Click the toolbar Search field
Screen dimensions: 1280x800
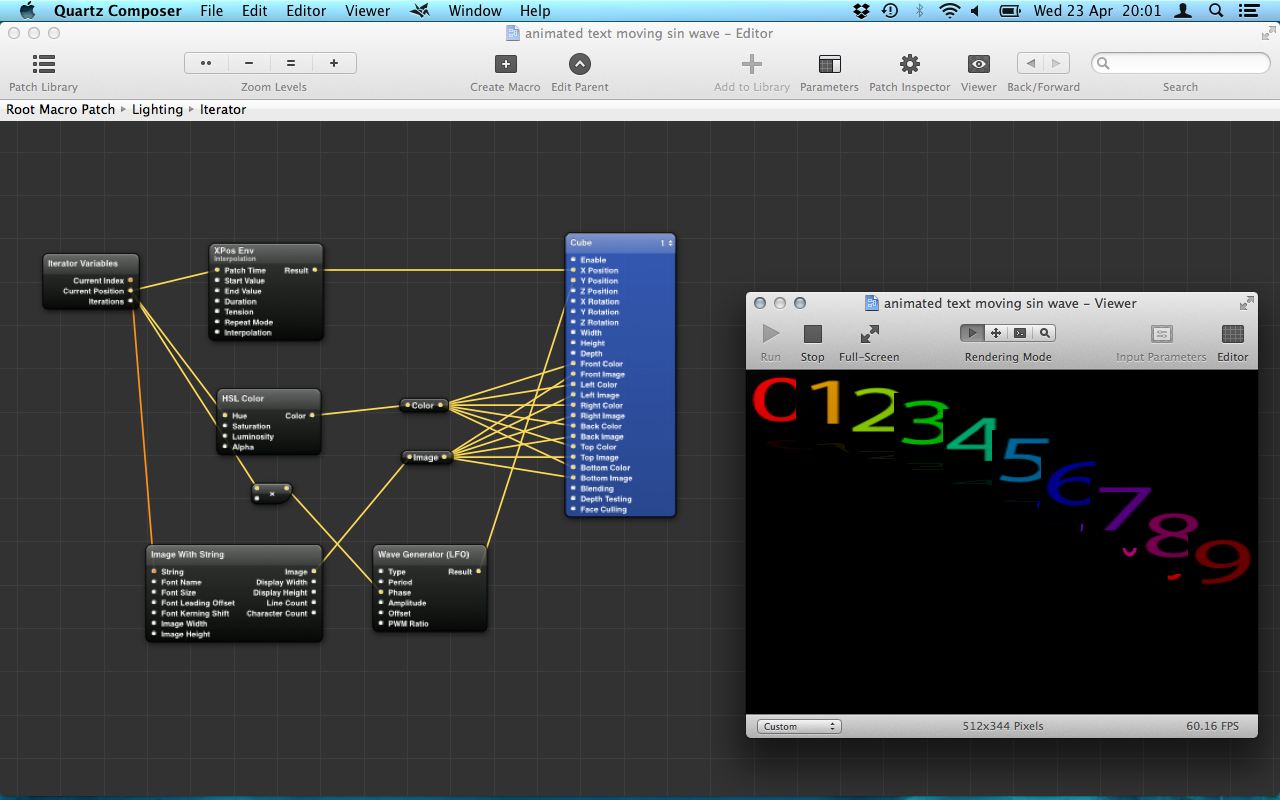click(1180, 64)
